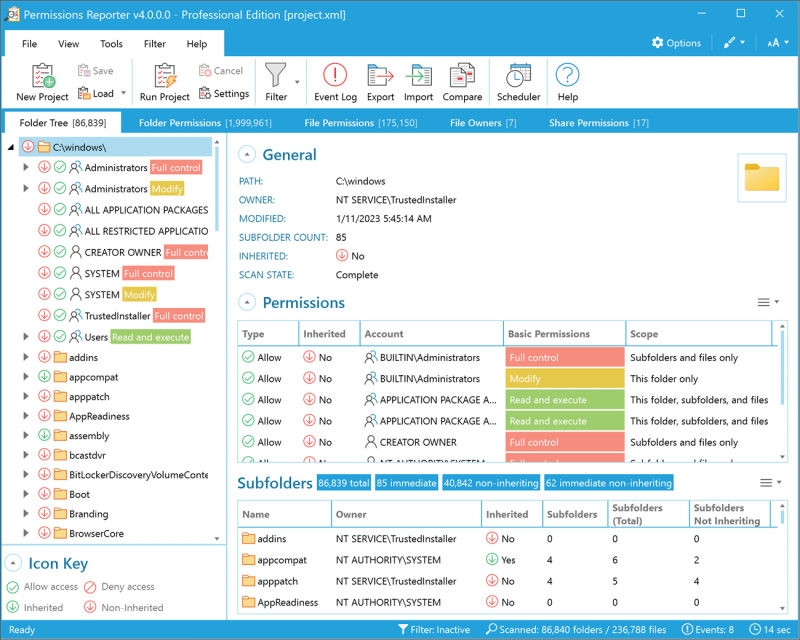Click the Import icon
This screenshot has width=800, height=640.
418,76
